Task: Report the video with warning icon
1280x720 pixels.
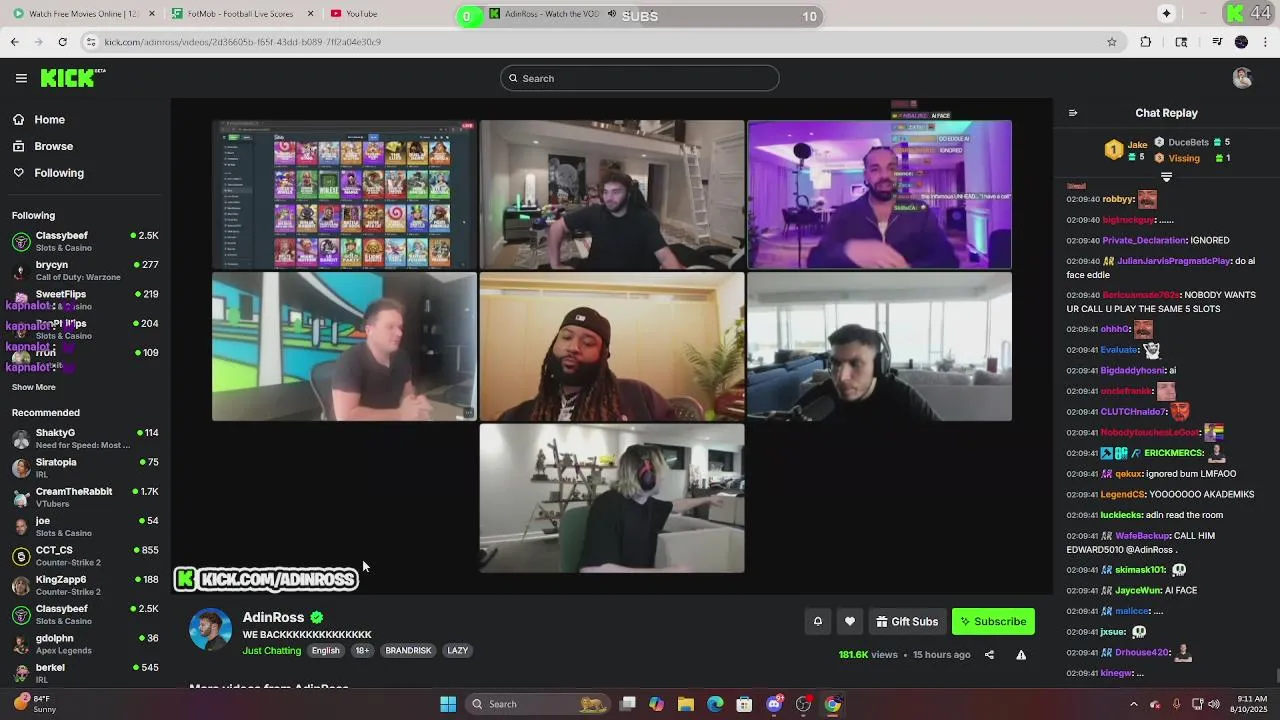Action: (1021, 655)
